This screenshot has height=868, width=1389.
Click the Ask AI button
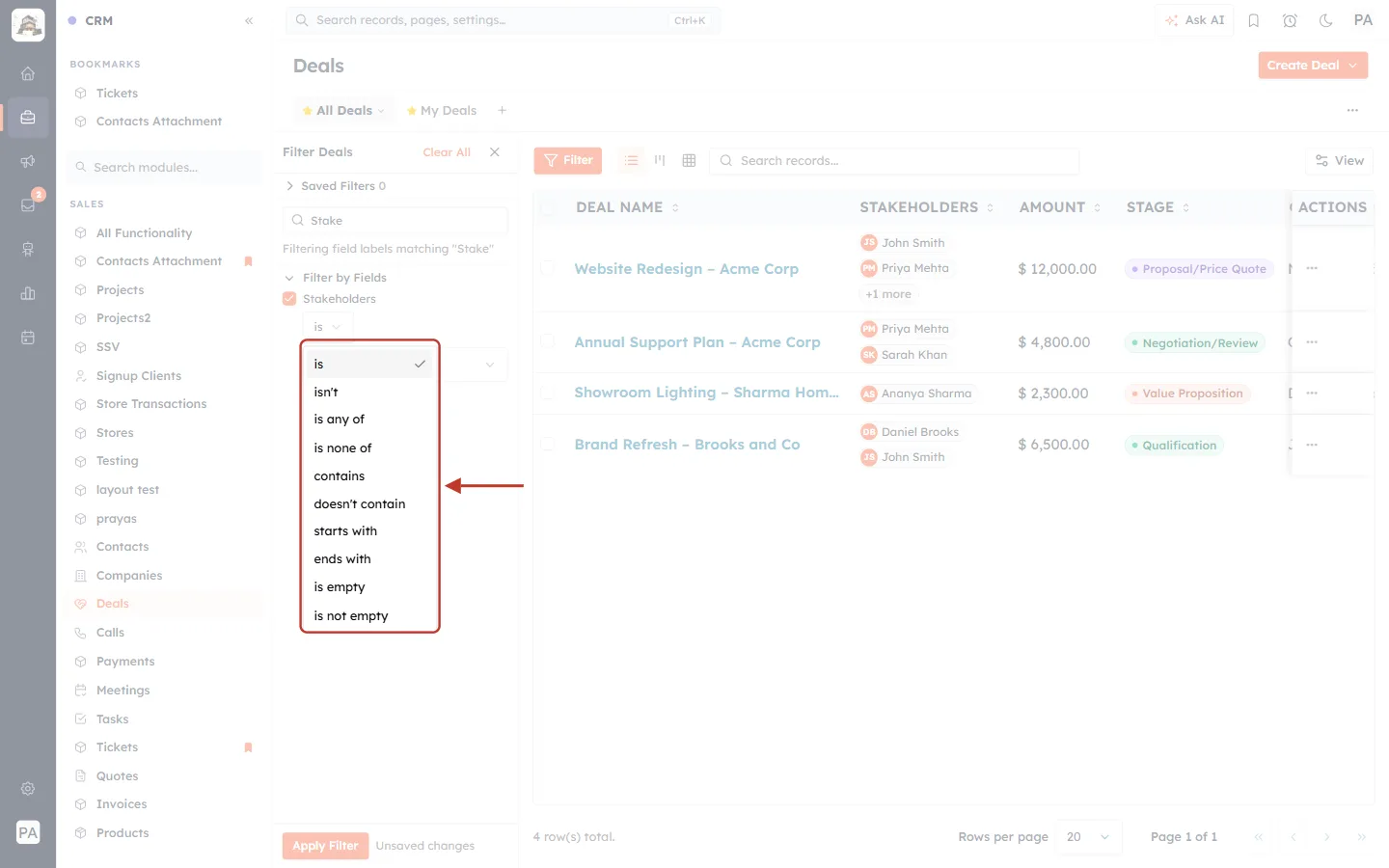[1195, 20]
